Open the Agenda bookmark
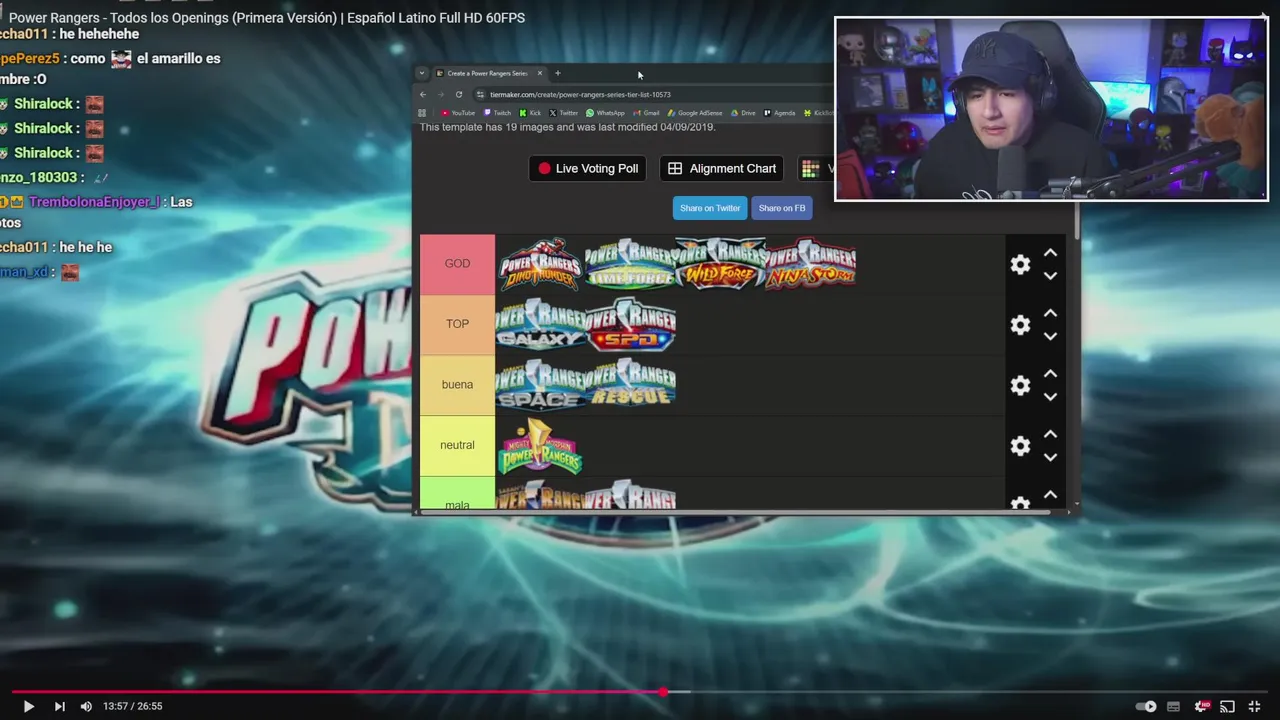Screen dimensions: 1280x720 click(x=780, y=113)
